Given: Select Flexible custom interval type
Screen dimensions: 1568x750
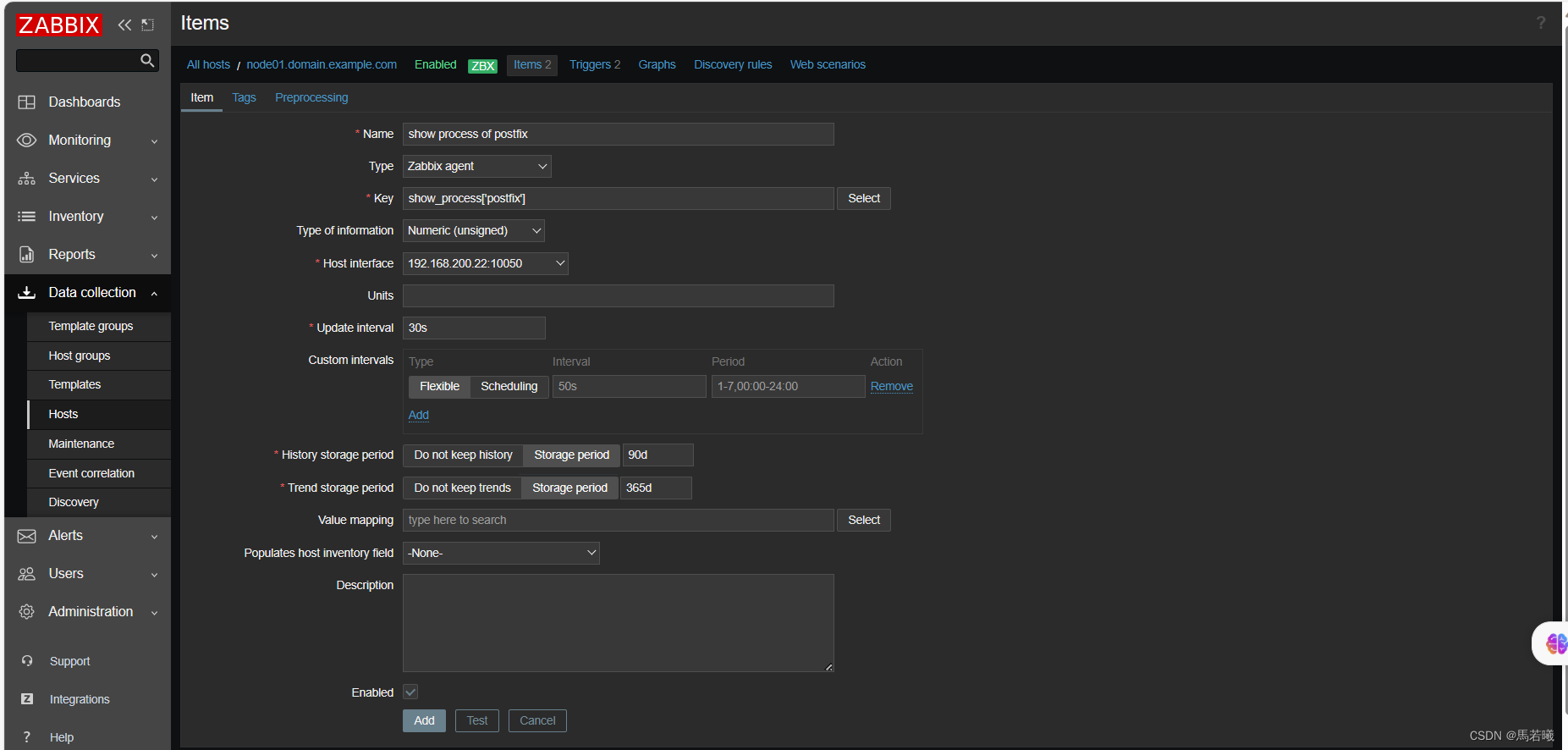Looking at the screenshot, I should [439, 386].
